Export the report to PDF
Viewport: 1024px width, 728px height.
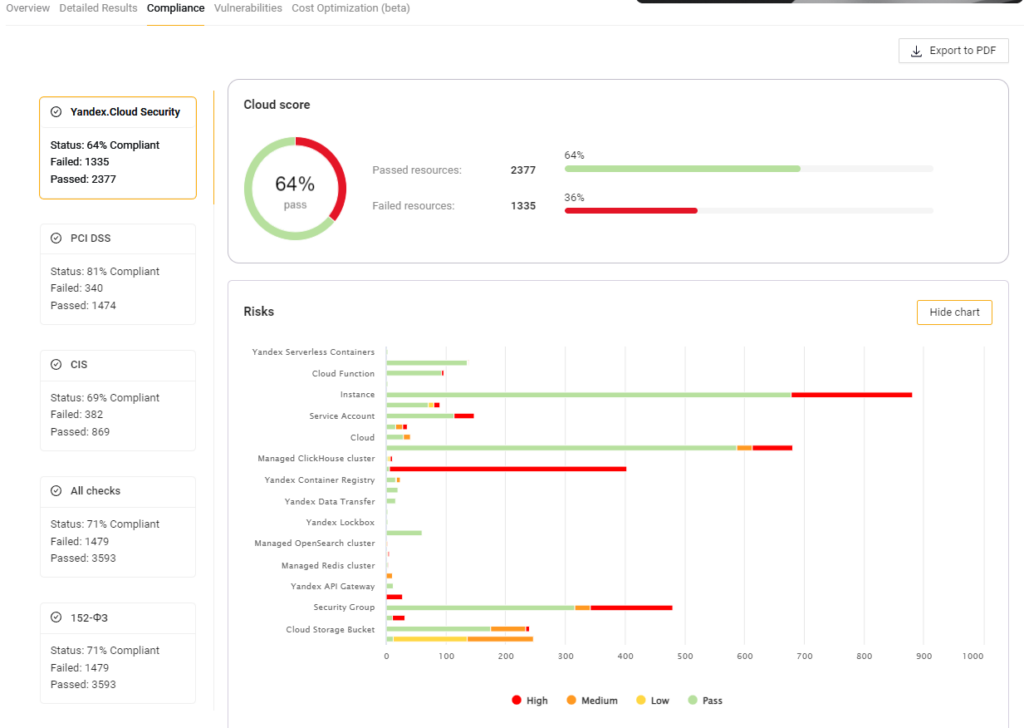953,51
